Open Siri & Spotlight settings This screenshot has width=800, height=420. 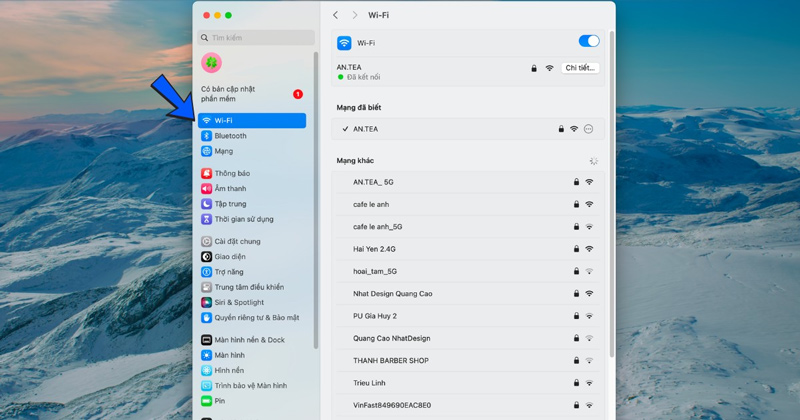(238, 302)
